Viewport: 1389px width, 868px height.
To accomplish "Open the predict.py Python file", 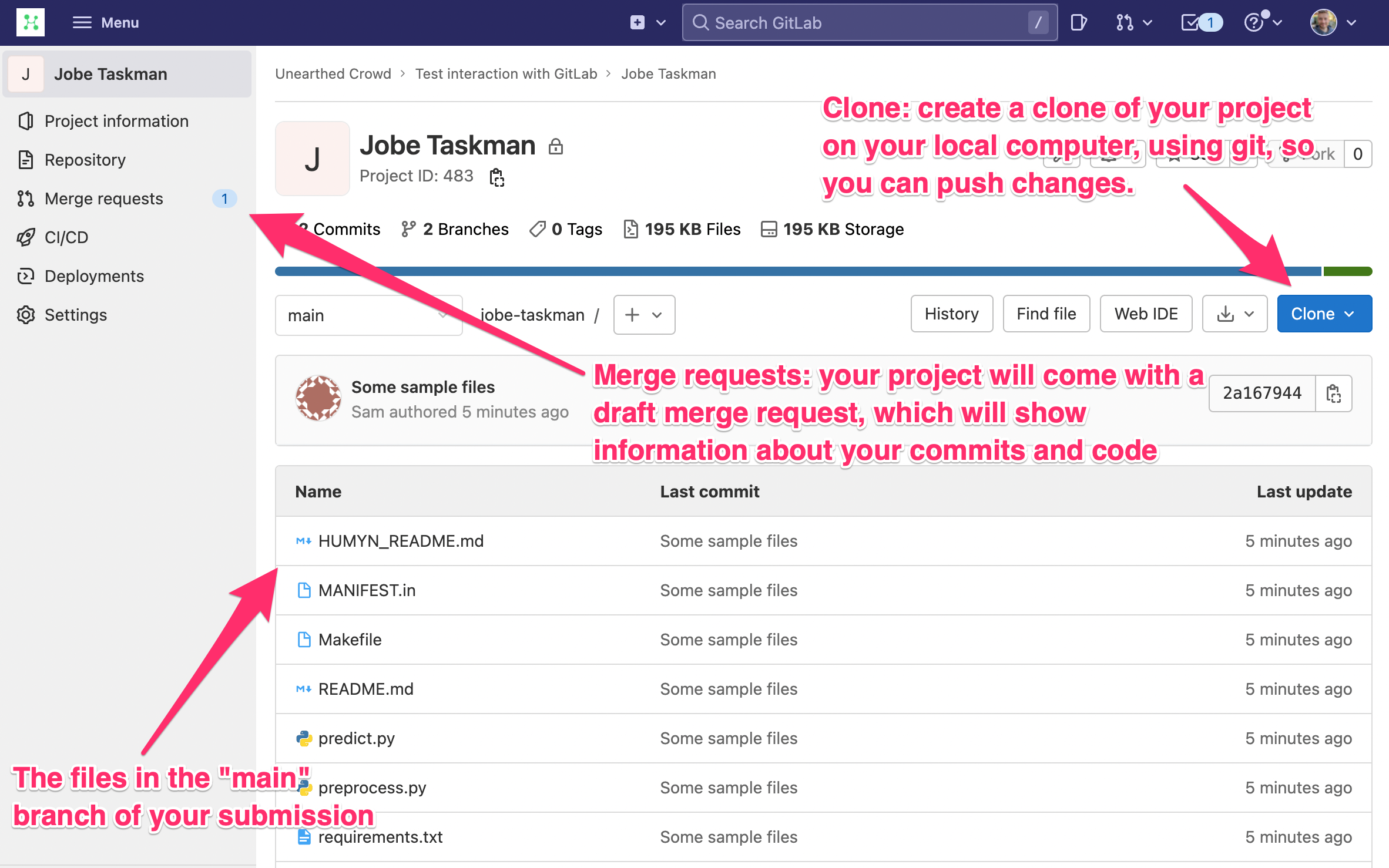I will 356,738.
